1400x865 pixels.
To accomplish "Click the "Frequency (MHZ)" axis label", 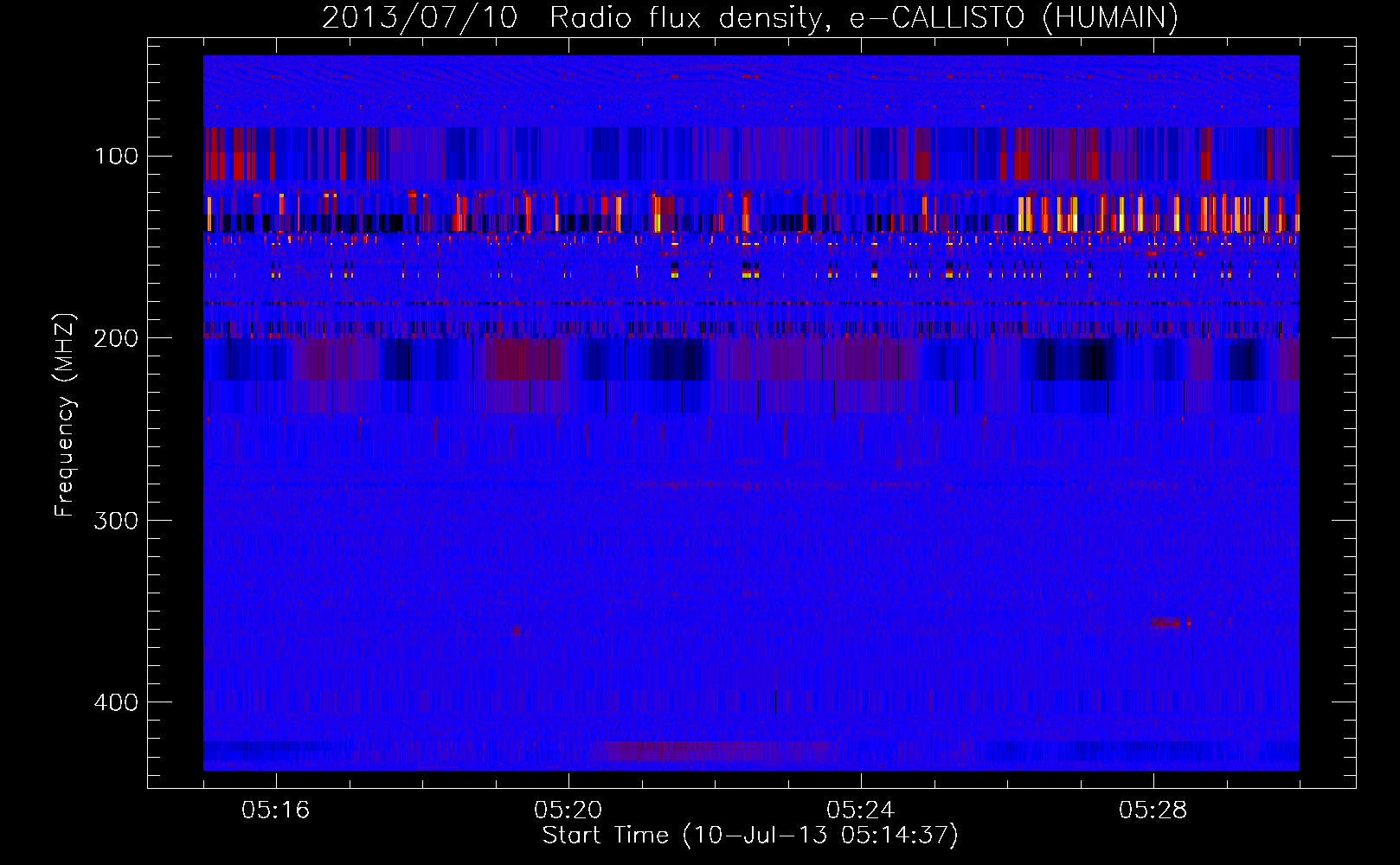I will tap(65, 415).
